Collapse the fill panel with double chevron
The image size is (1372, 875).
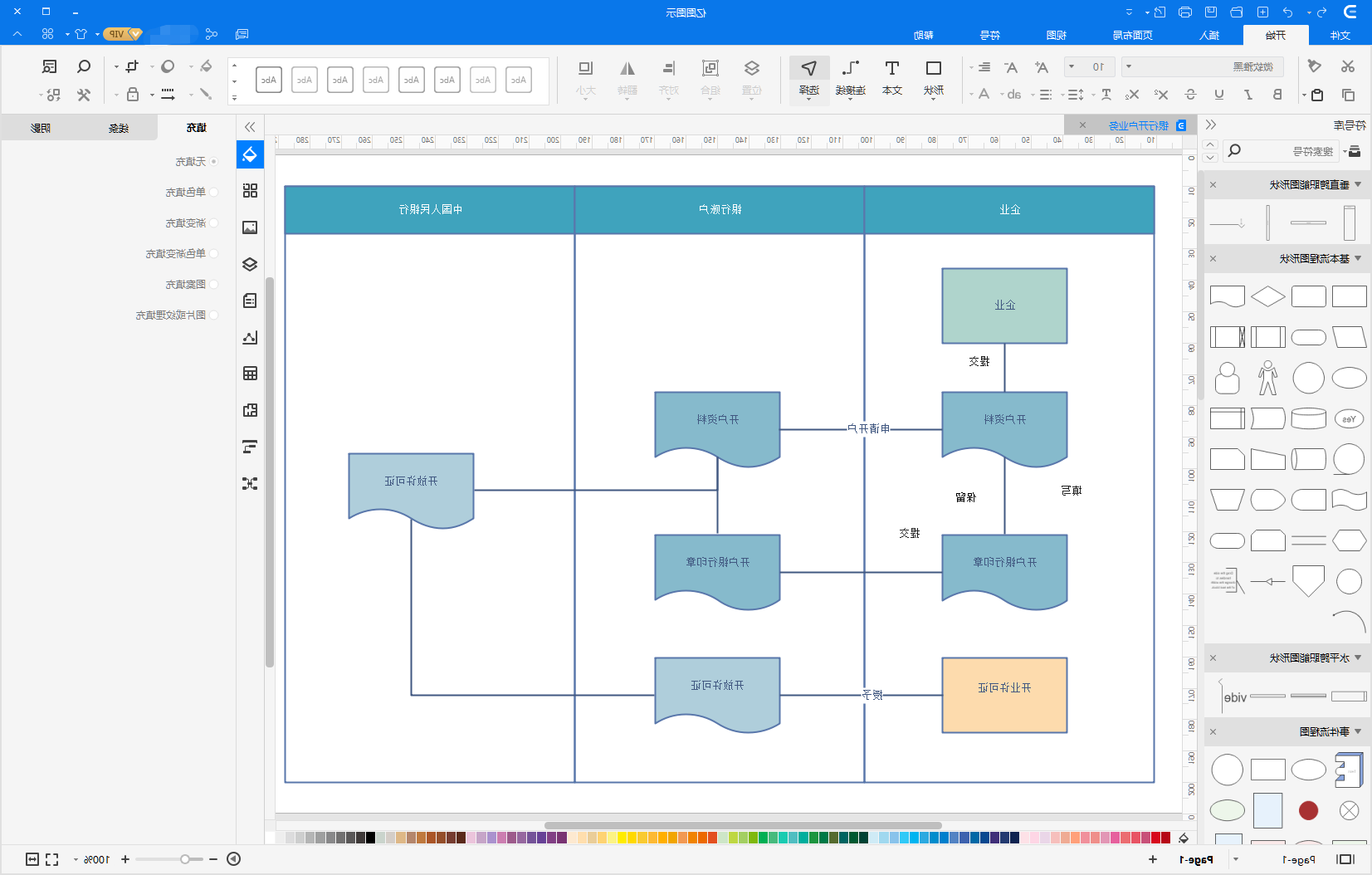pyautogui.click(x=250, y=127)
